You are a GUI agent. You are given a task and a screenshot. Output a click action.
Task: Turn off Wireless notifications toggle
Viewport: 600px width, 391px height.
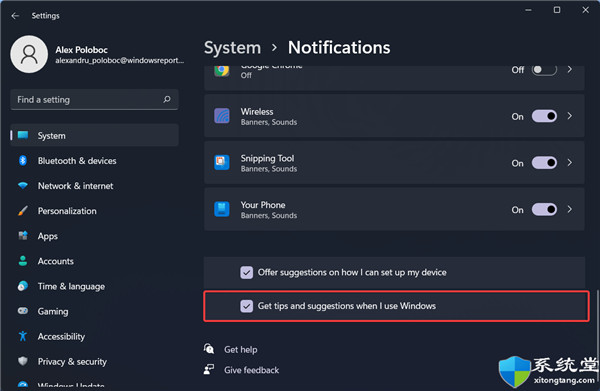point(544,116)
